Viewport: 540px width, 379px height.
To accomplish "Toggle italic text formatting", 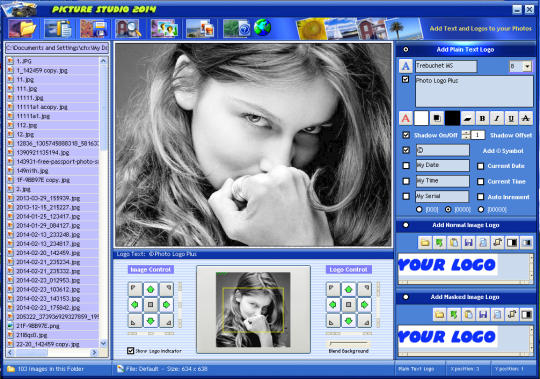I will 497,118.
